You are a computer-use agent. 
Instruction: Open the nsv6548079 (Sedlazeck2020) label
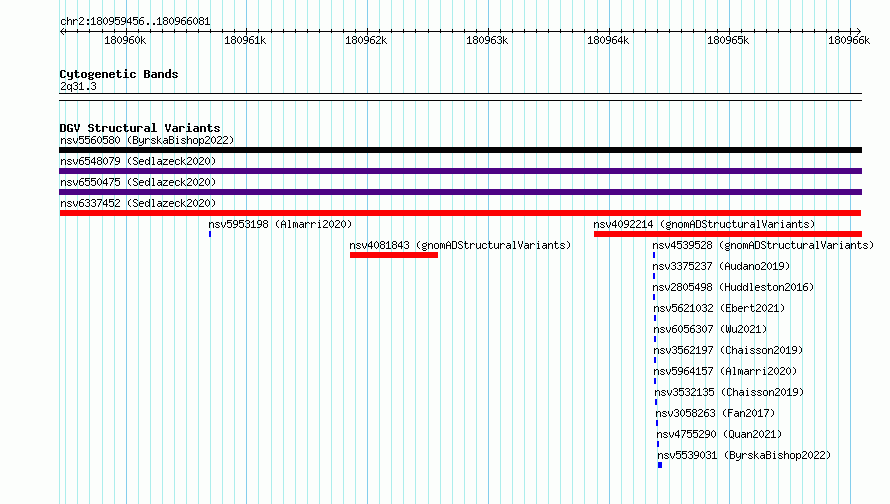tap(138, 161)
